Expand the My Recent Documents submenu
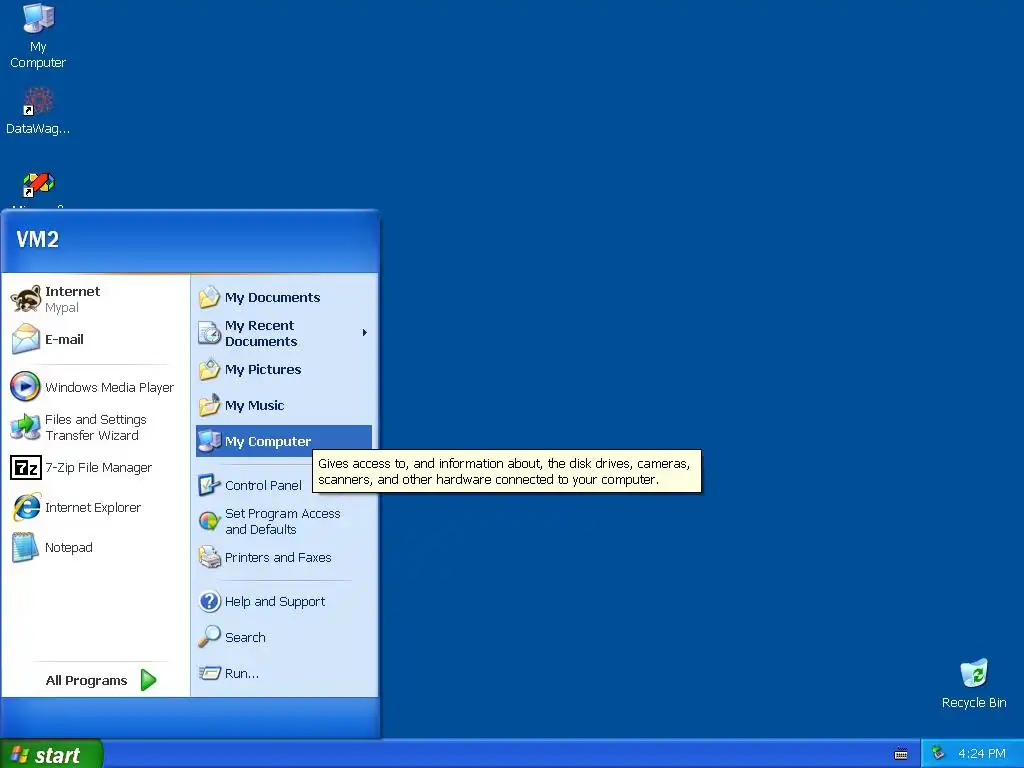 [x=283, y=333]
